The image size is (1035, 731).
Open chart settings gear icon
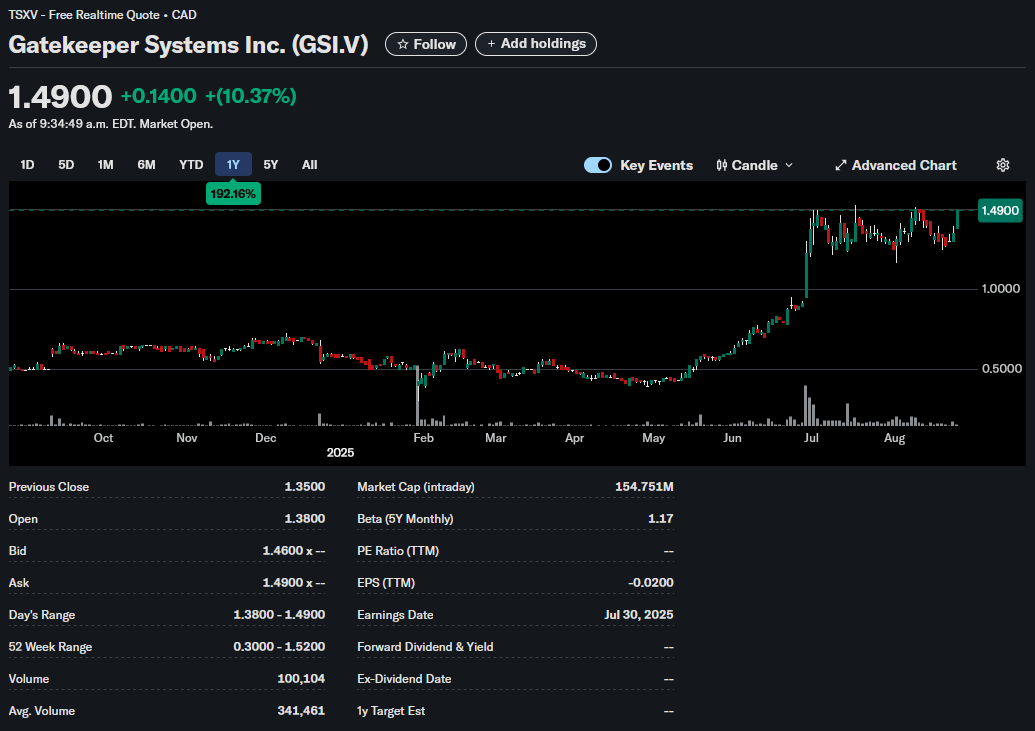(x=1003, y=165)
